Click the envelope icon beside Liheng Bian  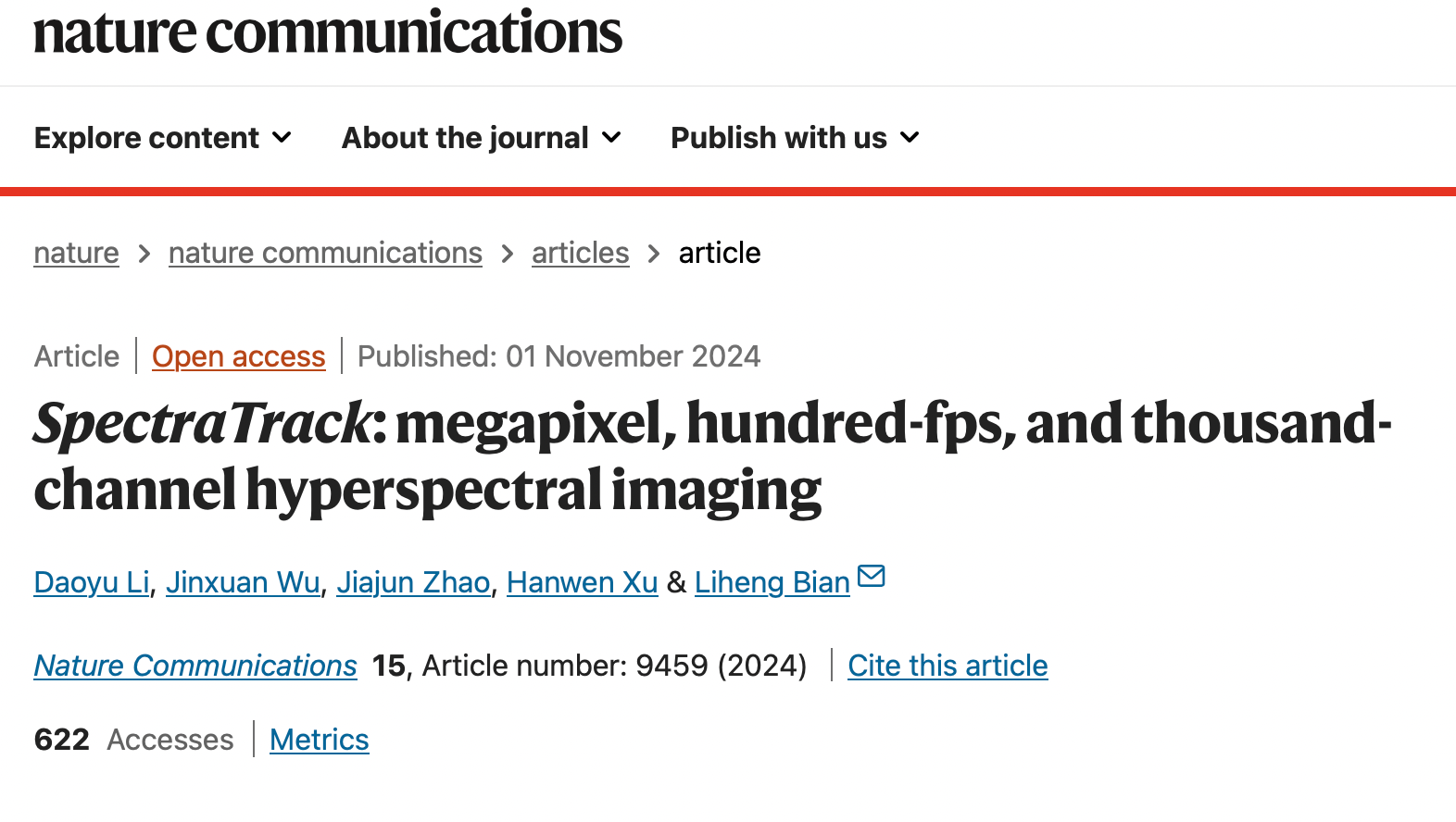click(x=871, y=577)
